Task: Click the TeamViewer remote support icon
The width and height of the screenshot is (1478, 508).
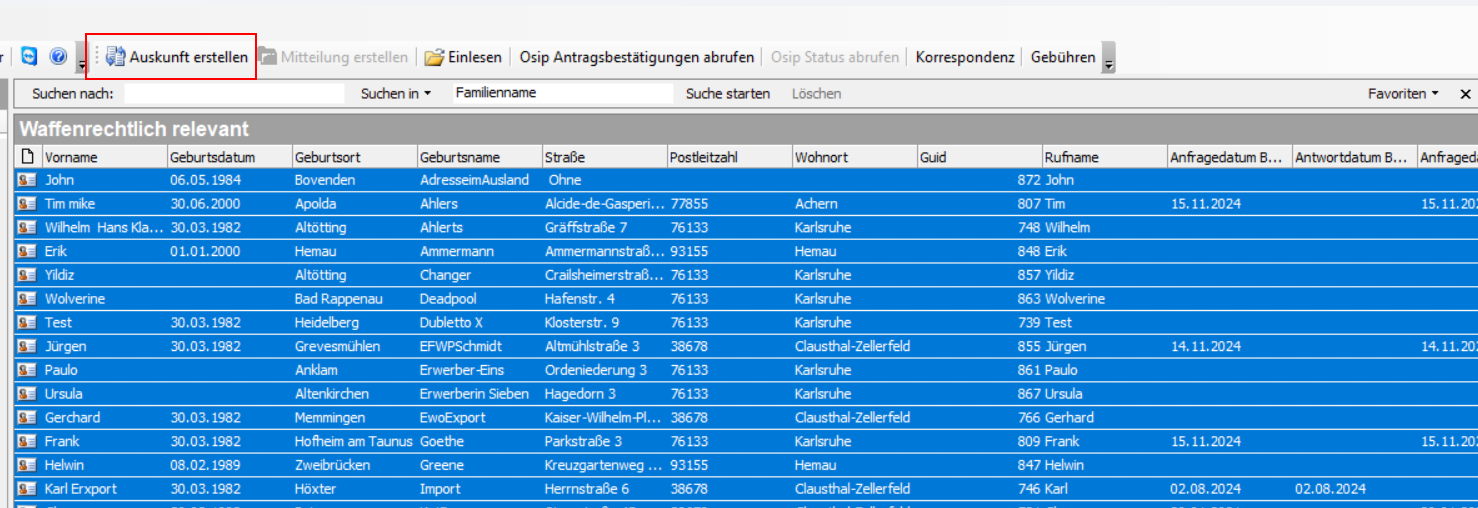Action: click(29, 57)
